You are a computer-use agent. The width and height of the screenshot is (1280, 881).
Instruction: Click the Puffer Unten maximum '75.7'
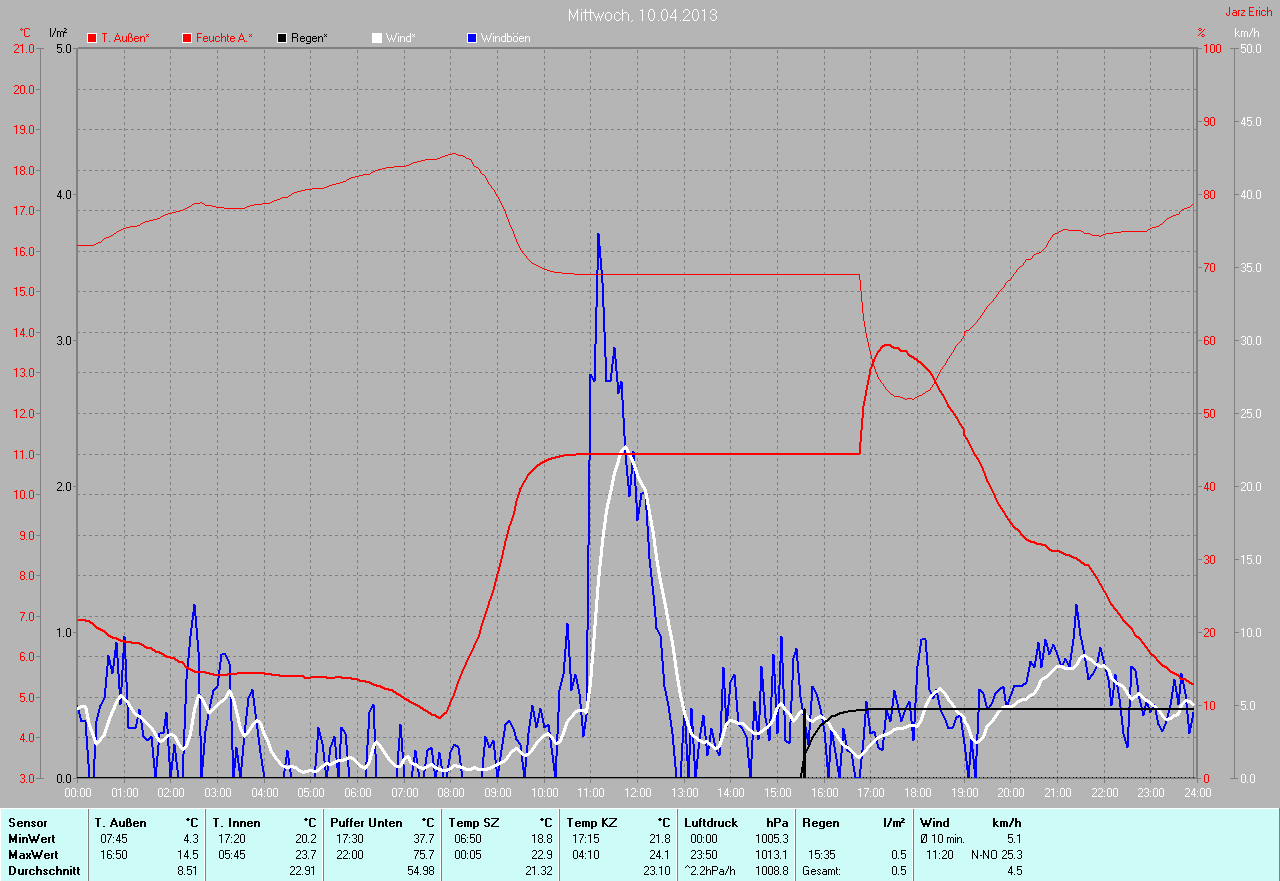click(423, 855)
